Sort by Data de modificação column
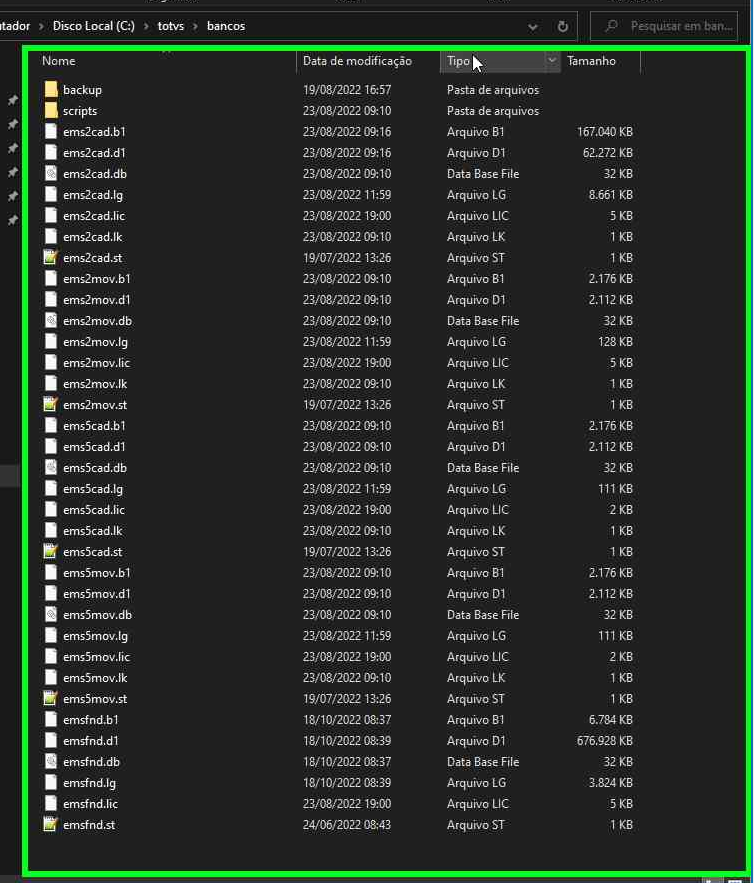This screenshot has width=754, height=883. click(x=357, y=61)
